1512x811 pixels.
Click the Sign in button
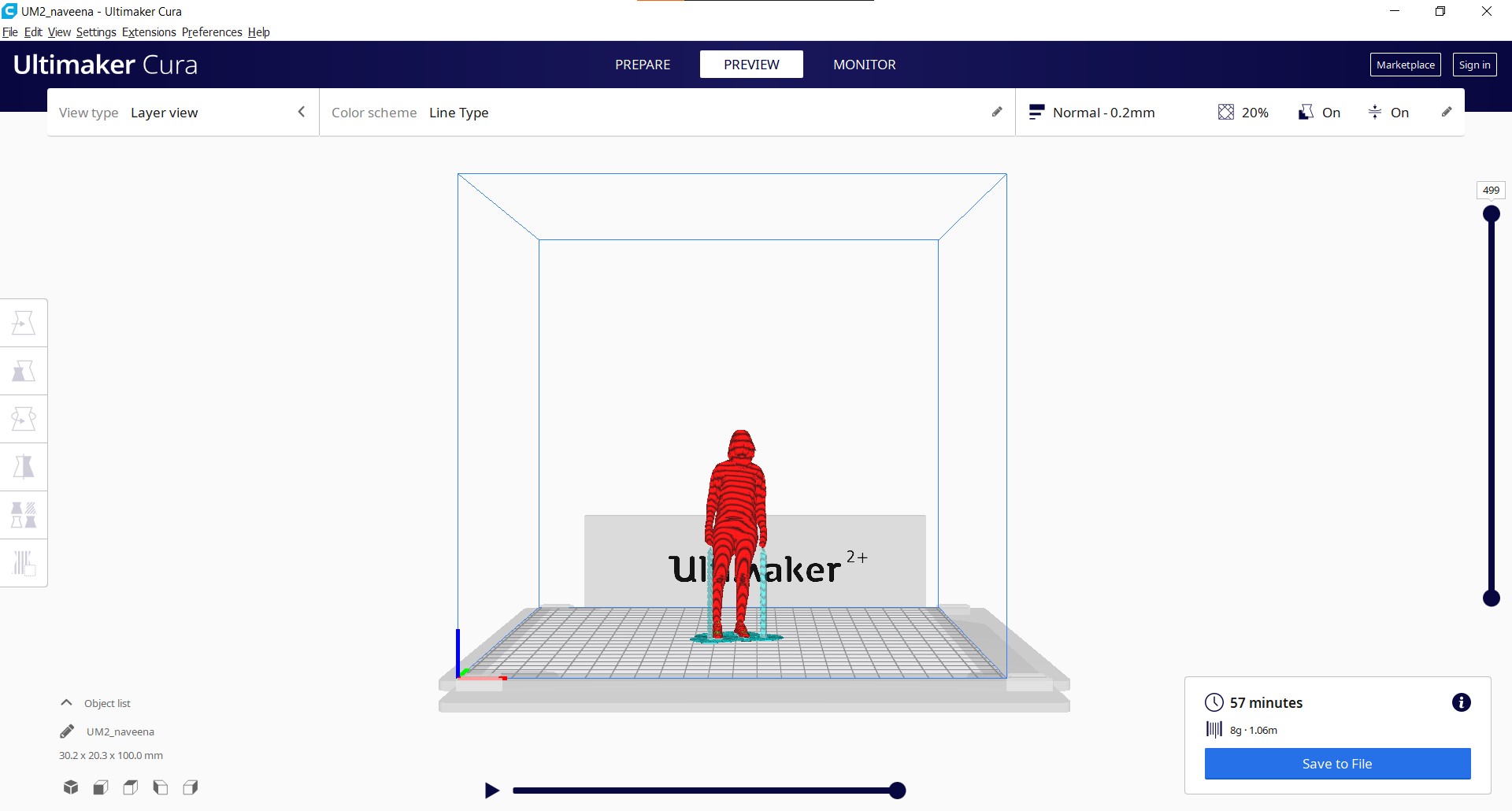[x=1474, y=65]
